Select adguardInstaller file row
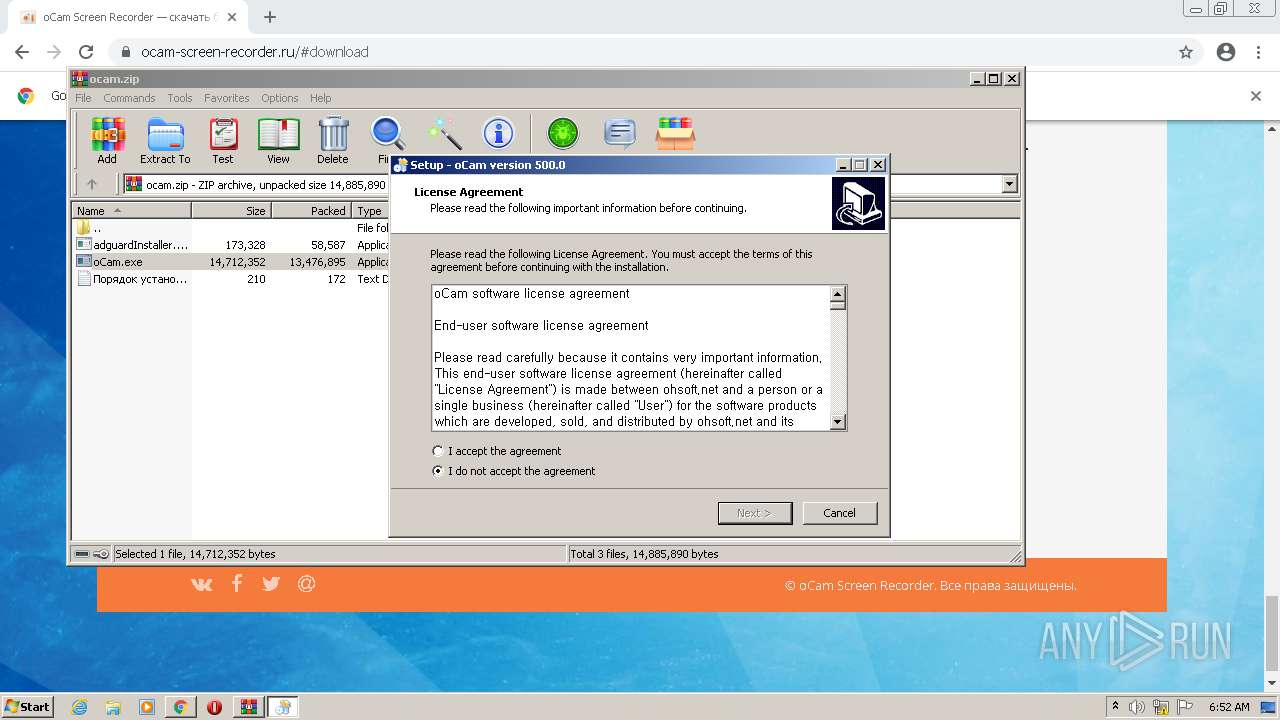 [x=232, y=244]
